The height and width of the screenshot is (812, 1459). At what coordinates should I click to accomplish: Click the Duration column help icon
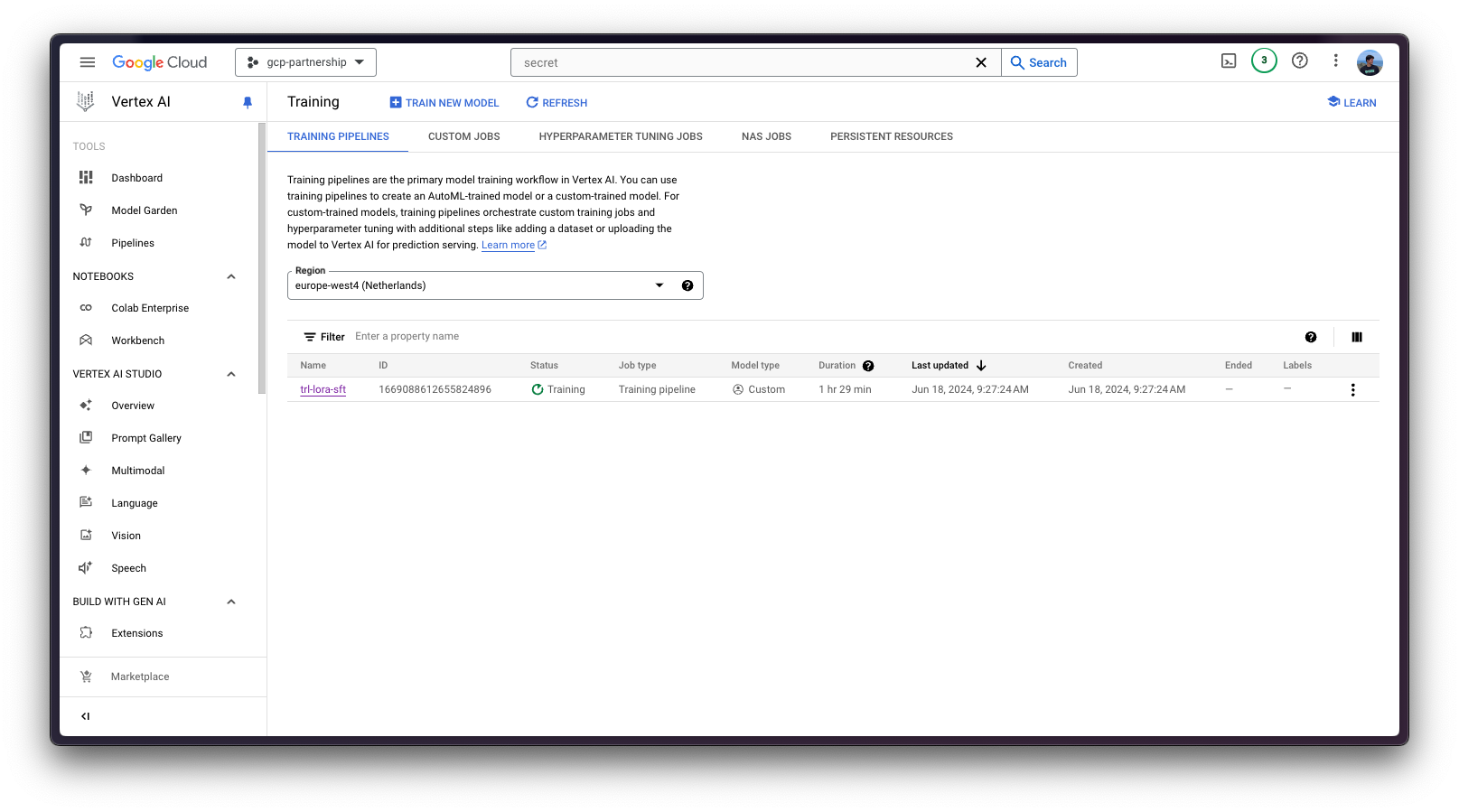[868, 366]
